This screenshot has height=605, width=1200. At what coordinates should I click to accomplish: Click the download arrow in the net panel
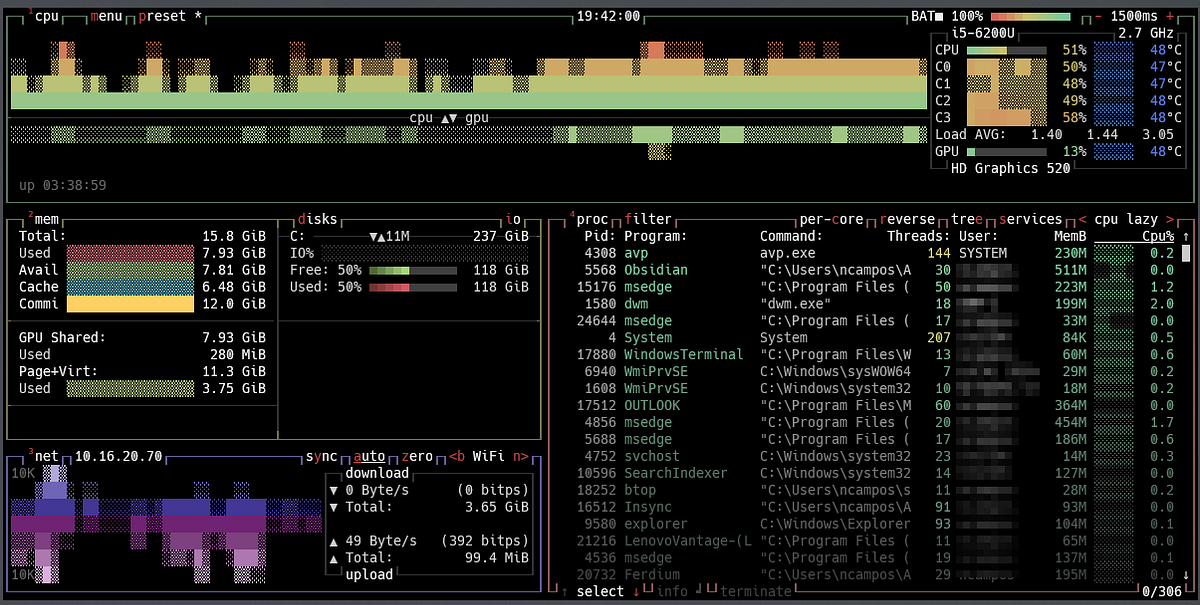(332, 490)
